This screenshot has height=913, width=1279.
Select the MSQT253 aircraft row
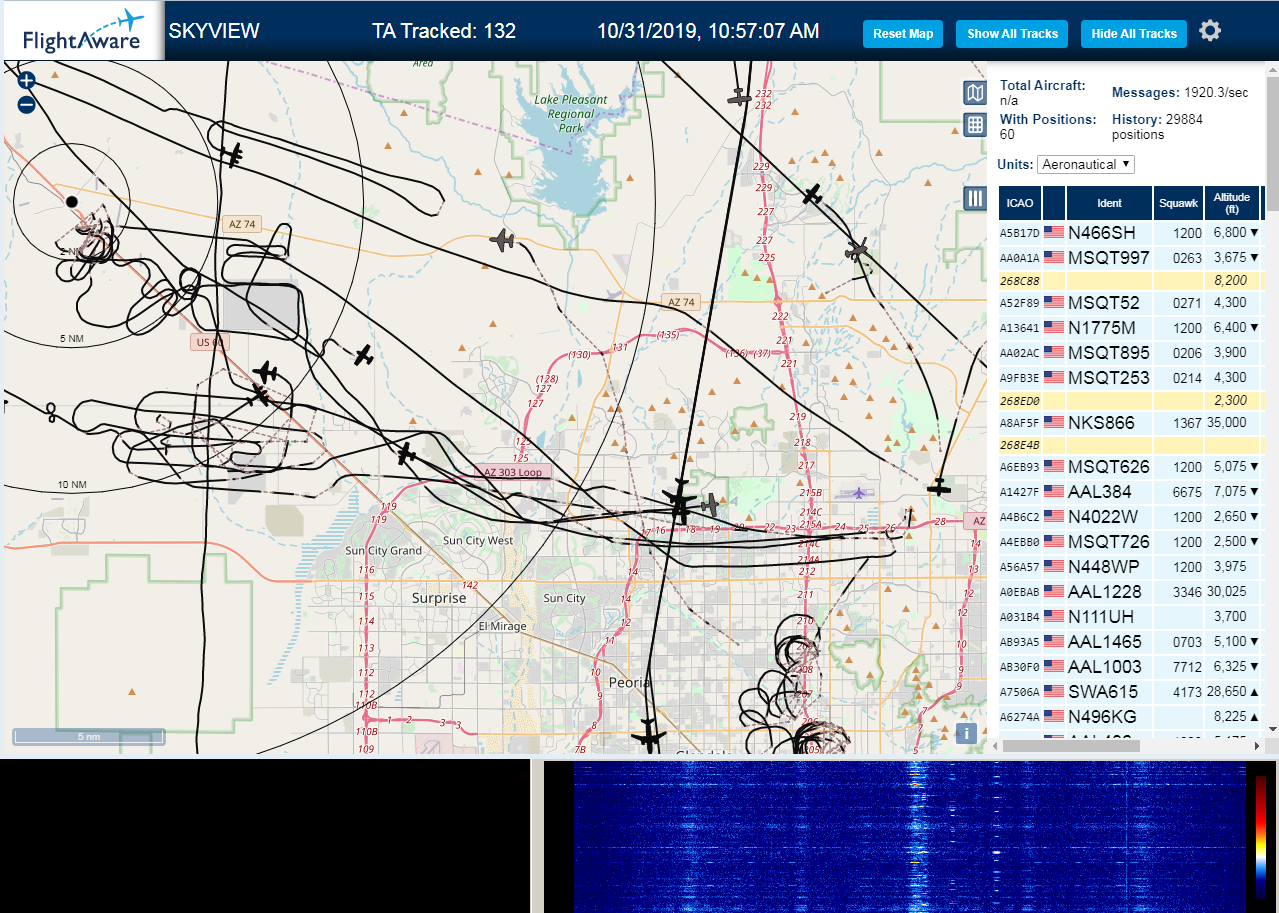pyautogui.click(x=1132, y=377)
